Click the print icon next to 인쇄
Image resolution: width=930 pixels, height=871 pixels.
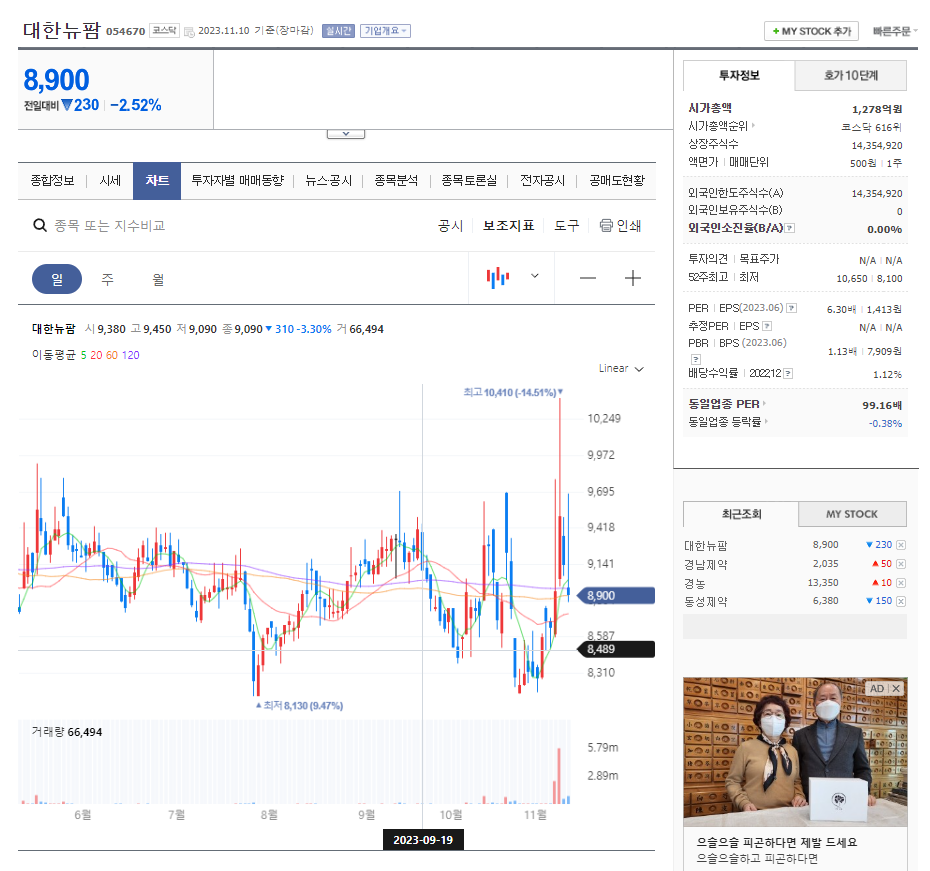click(x=606, y=225)
